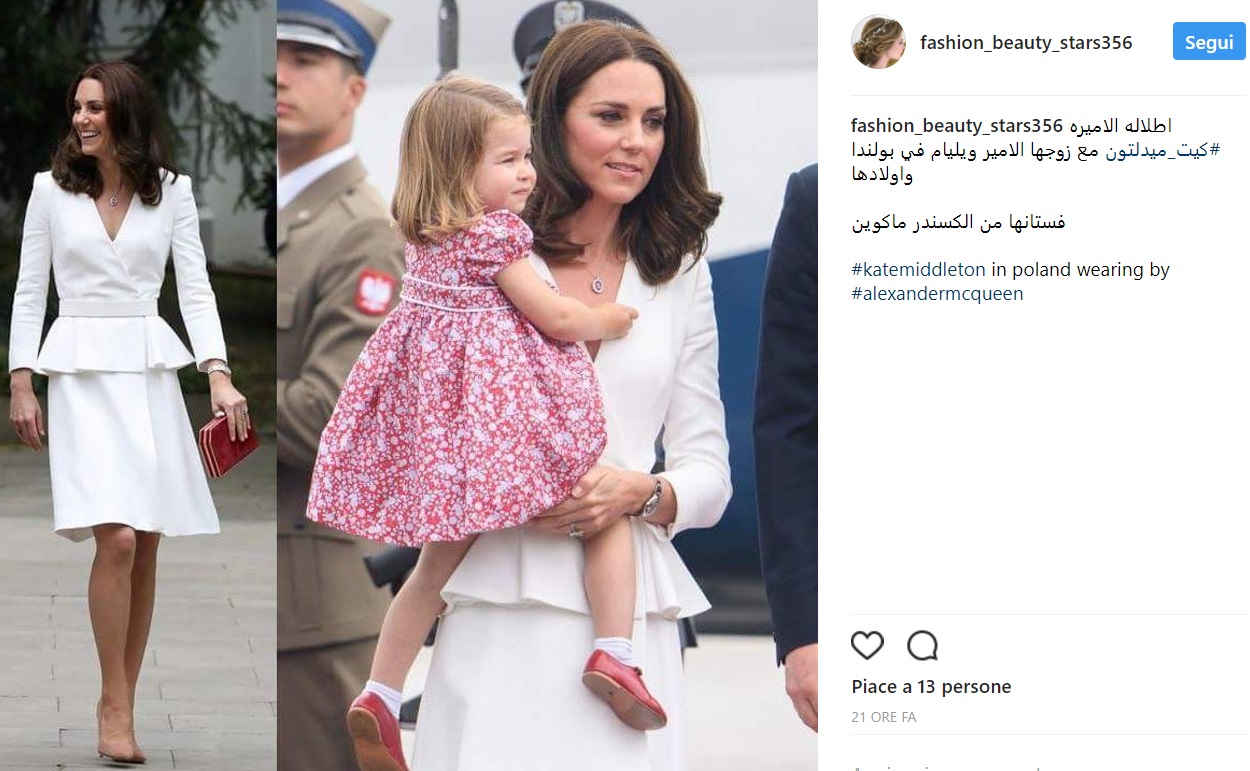
Task: Click the Polish eagle patch on the uniform
Action: point(376,292)
